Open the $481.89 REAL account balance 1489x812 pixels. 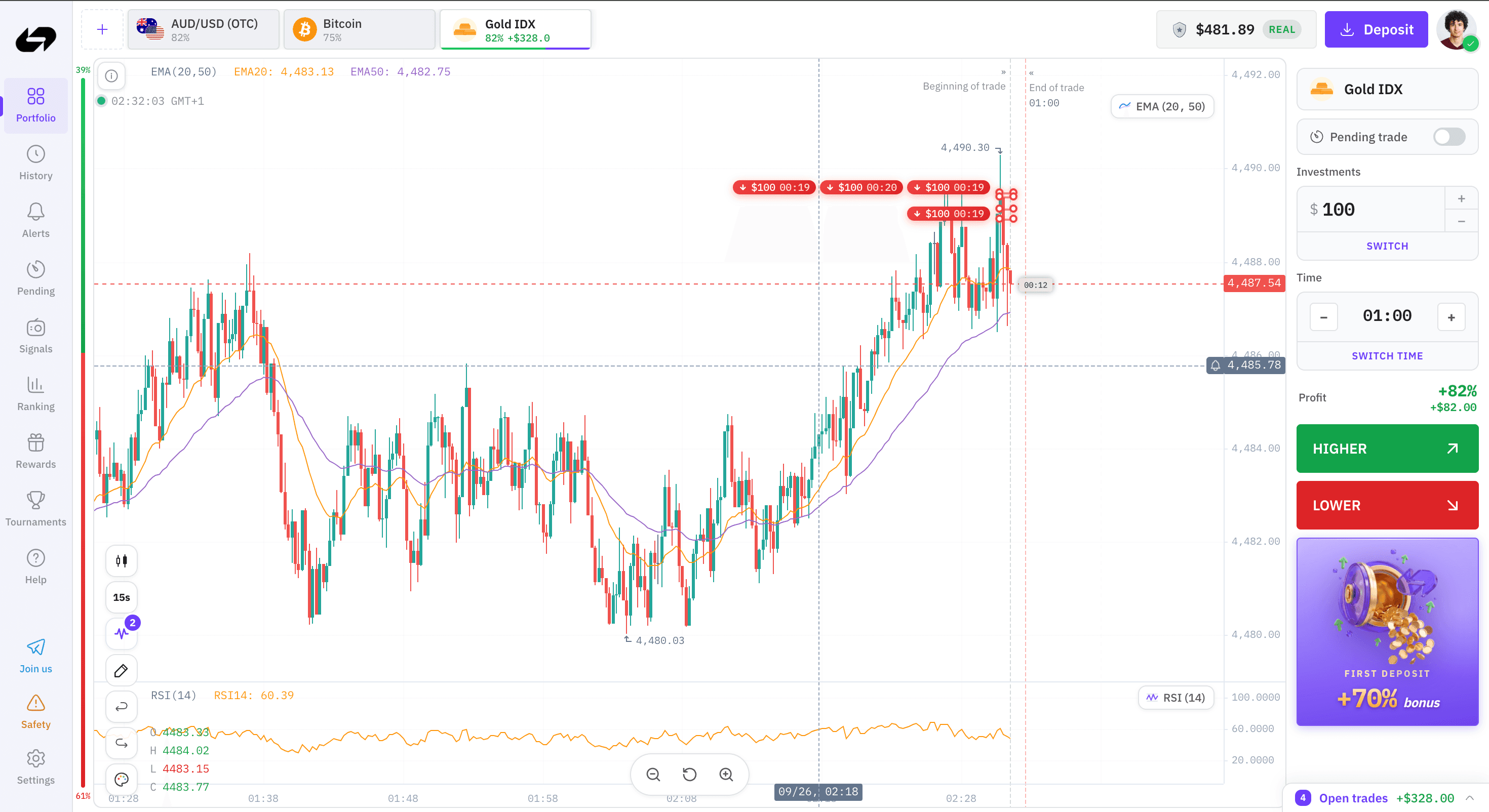[1236, 29]
